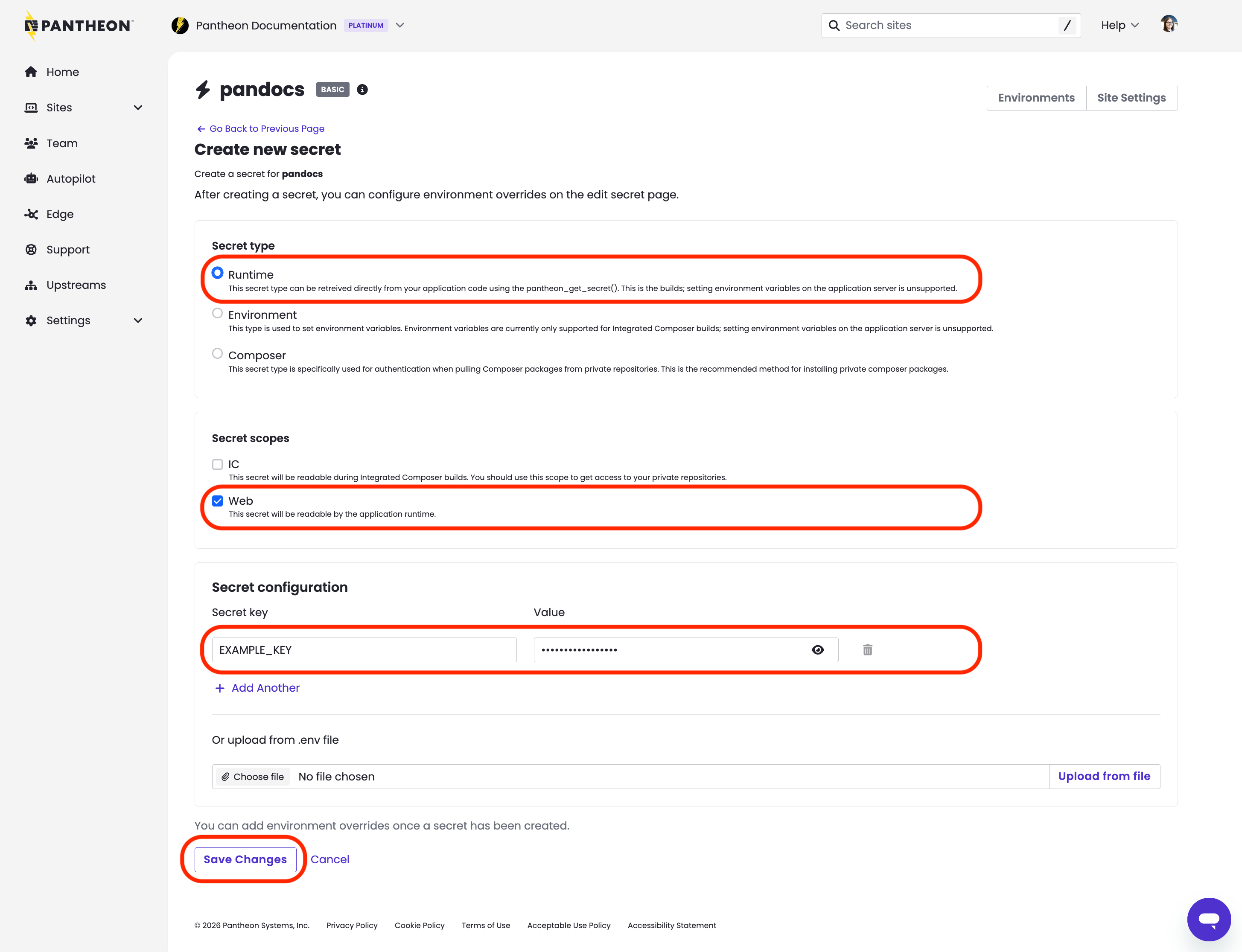Open the Upstreams page
Image resolution: width=1242 pixels, height=952 pixels.
click(x=76, y=285)
